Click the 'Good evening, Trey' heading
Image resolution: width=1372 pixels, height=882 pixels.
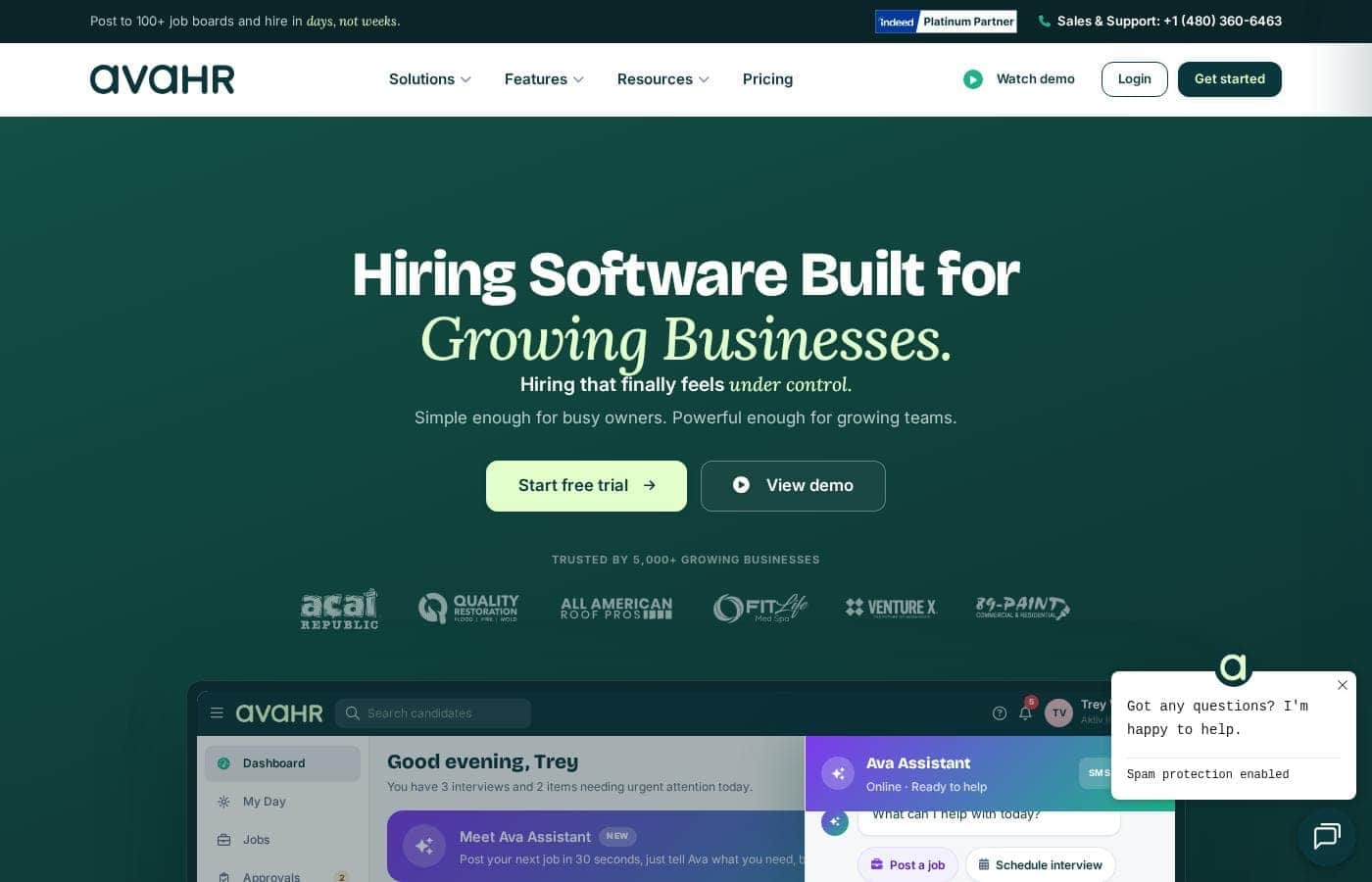click(x=482, y=761)
